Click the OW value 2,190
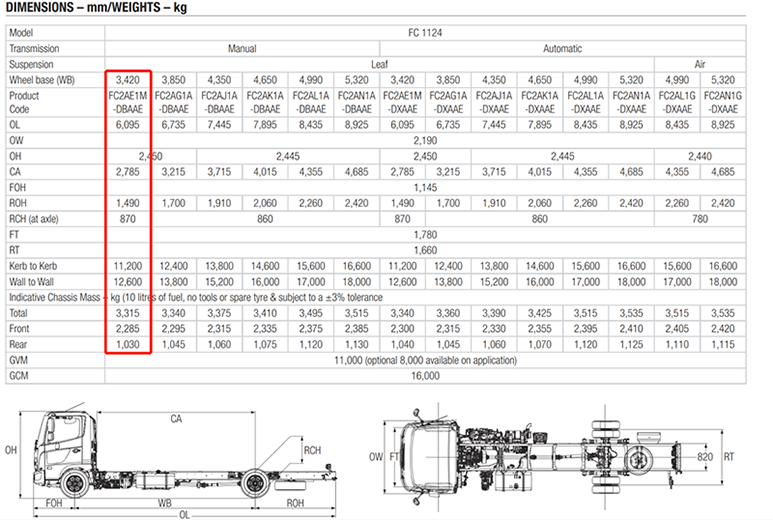Image resolution: width=773 pixels, height=520 pixels. point(425,141)
